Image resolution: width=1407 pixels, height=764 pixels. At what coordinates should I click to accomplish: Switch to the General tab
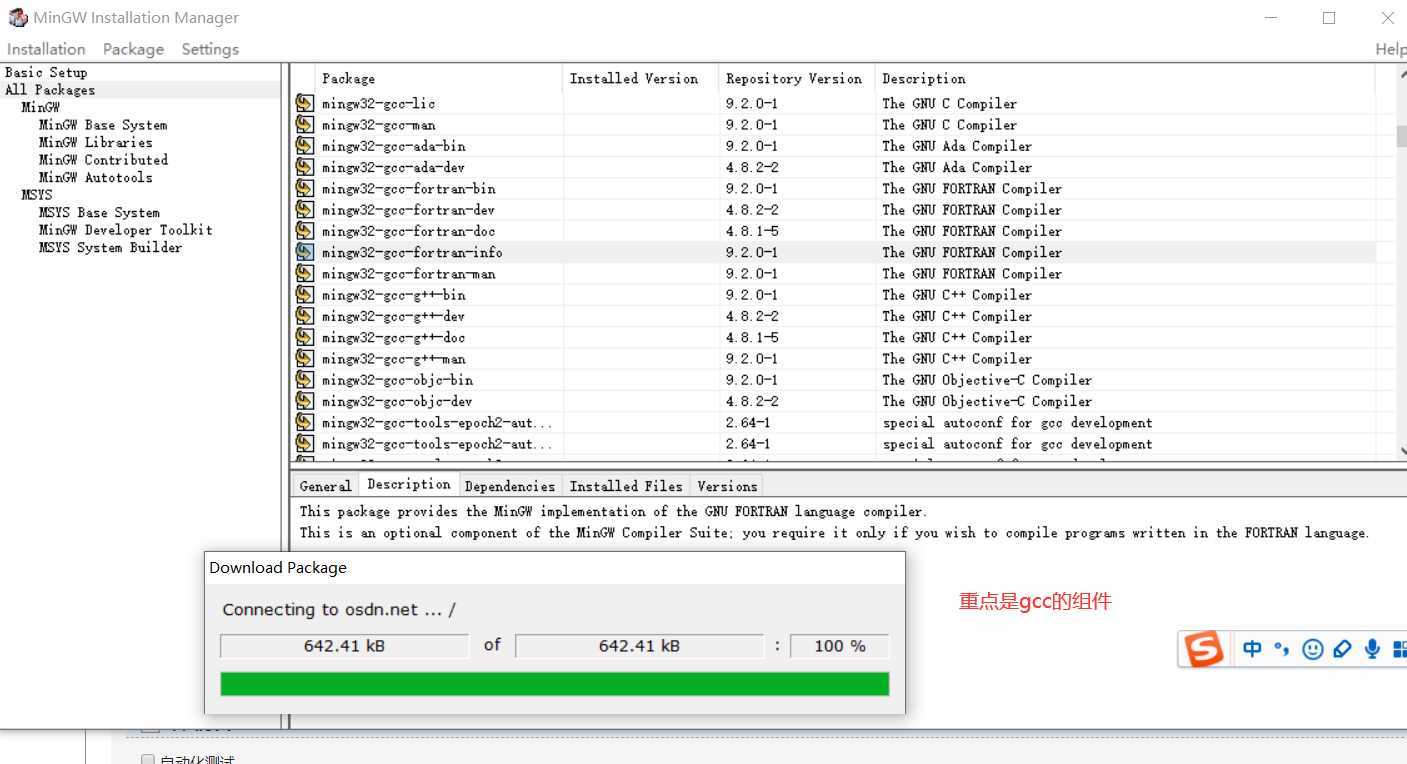pyautogui.click(x=325, y=486)
